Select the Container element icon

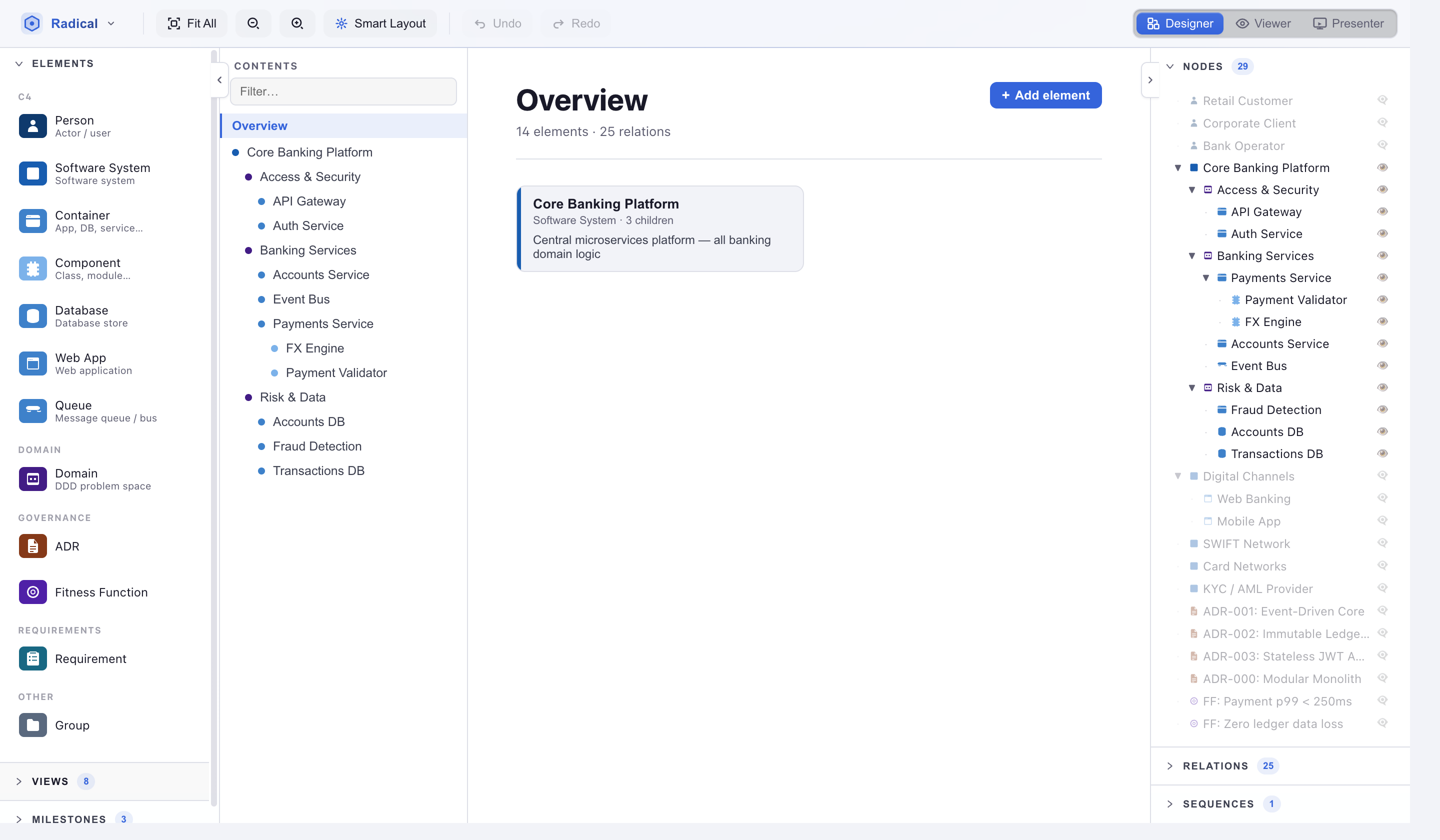(x=32, y=221)
